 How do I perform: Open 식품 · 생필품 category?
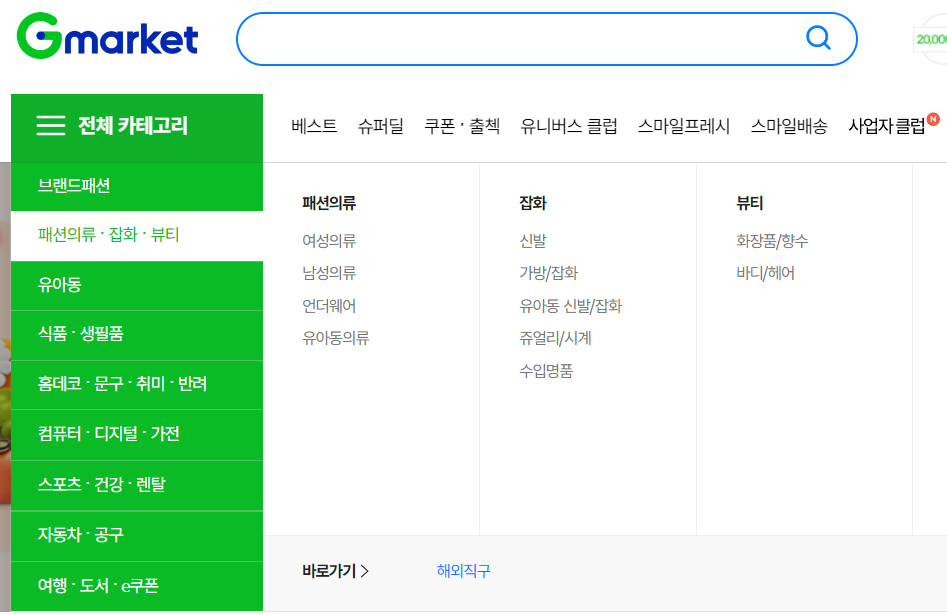137,335
